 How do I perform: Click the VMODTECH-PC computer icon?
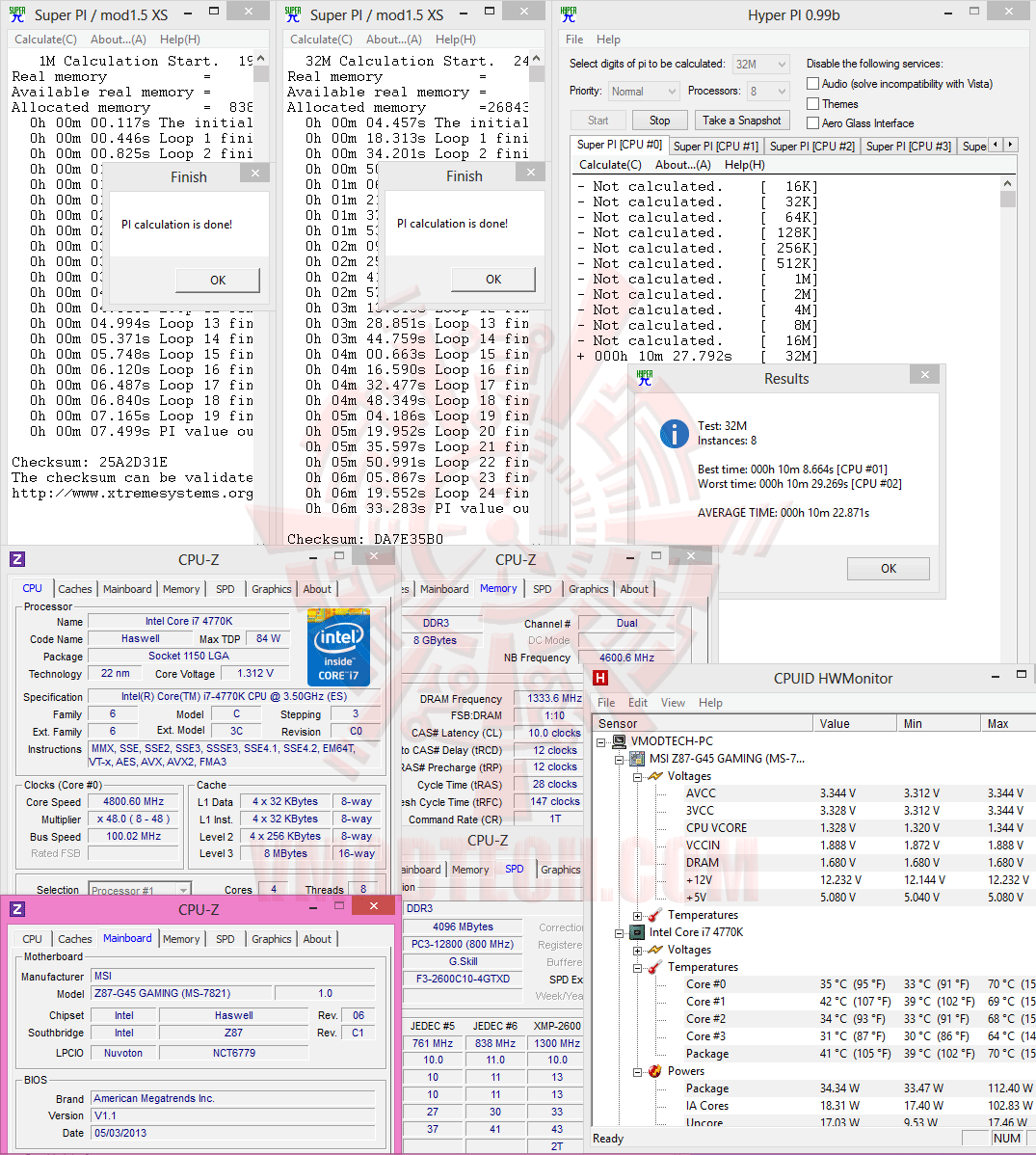click(620, 741)
